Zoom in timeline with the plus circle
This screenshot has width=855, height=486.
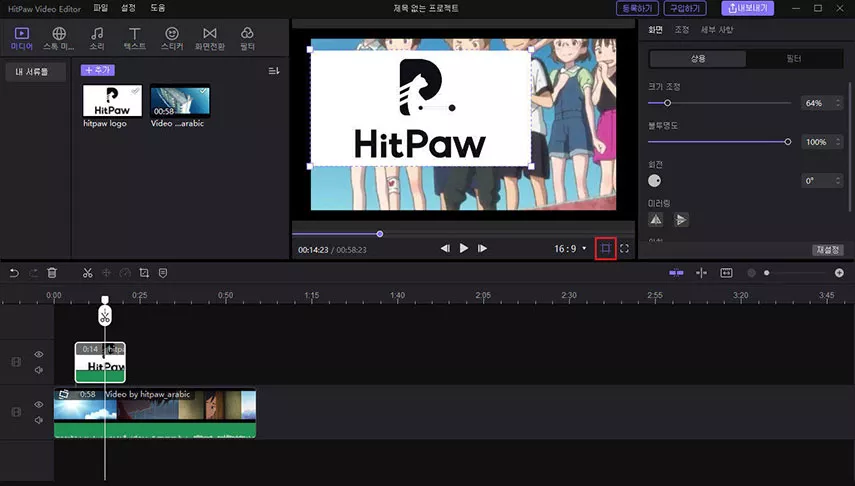click(839, 273)
